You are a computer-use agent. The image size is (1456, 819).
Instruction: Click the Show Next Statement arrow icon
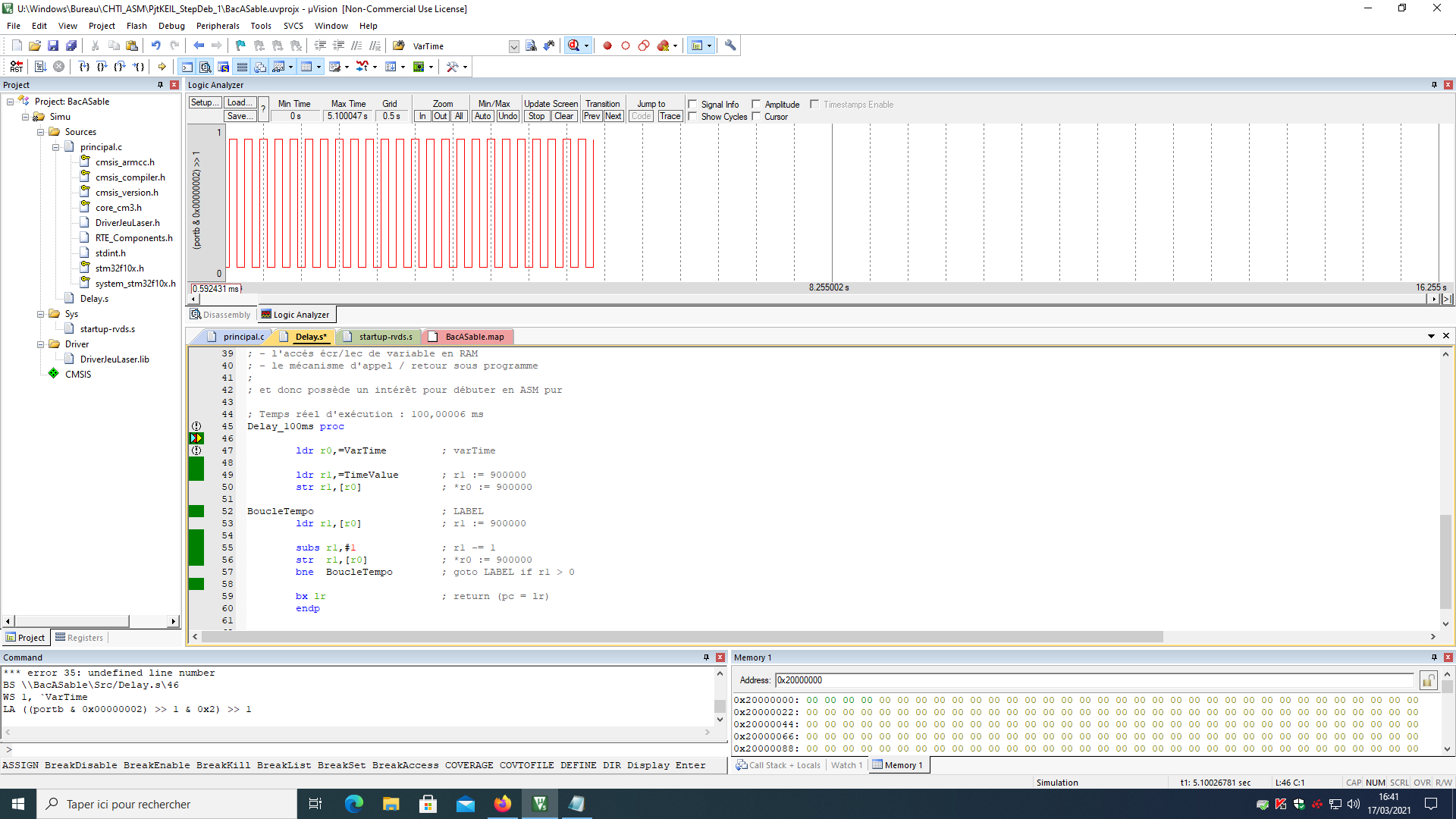coord(162,67)
